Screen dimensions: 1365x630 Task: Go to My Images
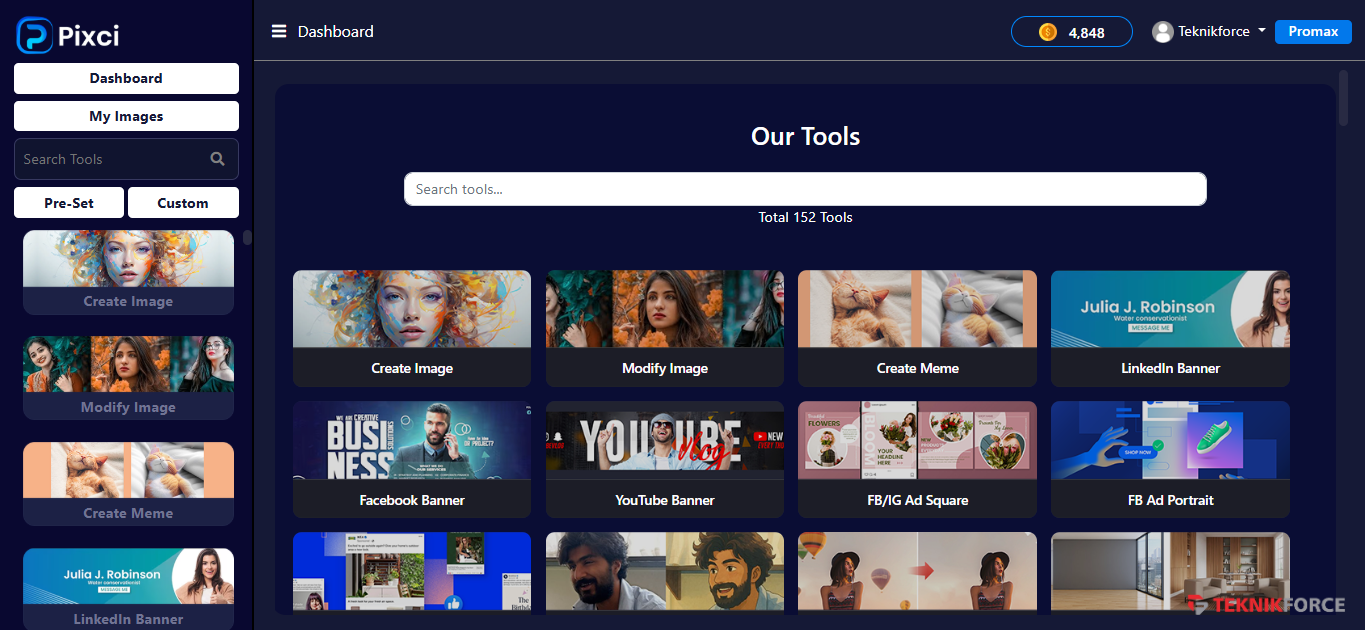coord(126,116)
